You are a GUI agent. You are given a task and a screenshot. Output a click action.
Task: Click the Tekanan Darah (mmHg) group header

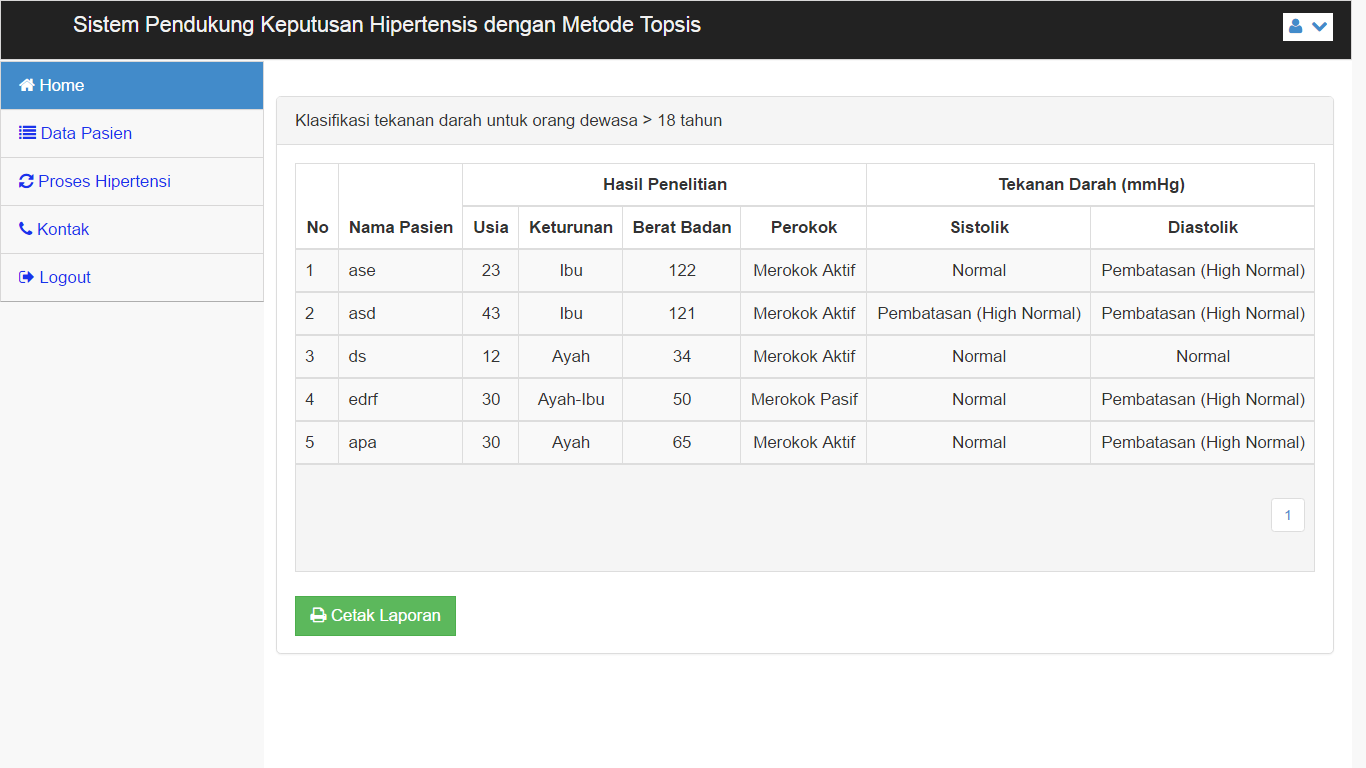(x=1091, y=184)
